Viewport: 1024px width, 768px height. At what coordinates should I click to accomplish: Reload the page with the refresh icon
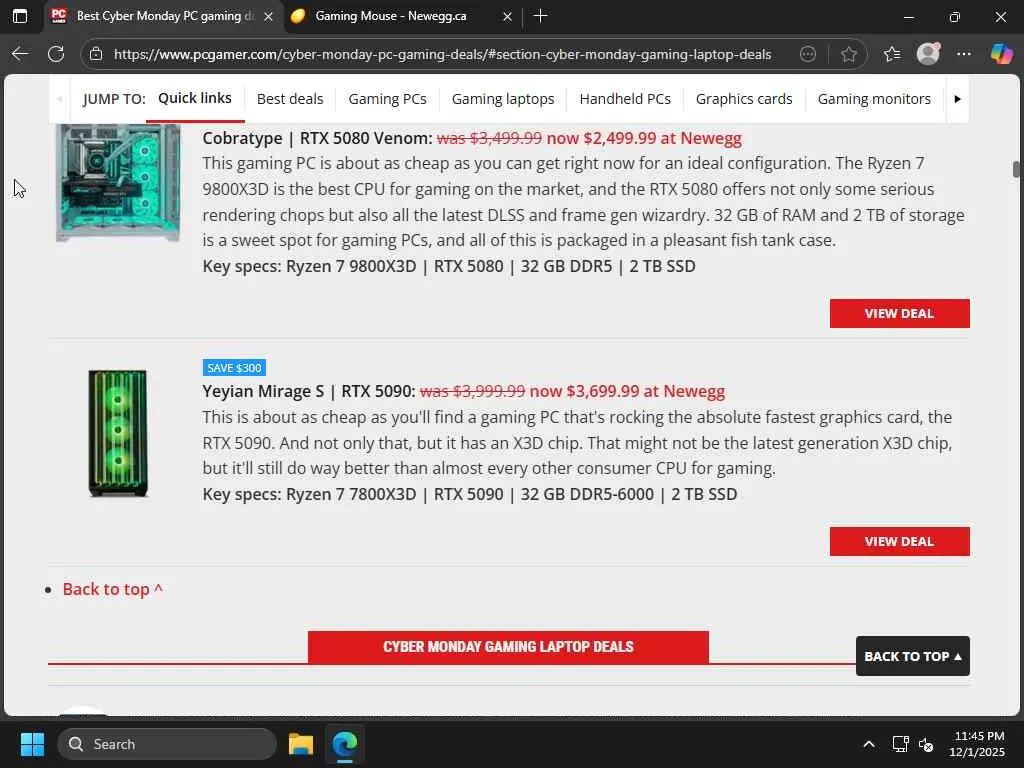pyautogui.click(x=56, y=54)
